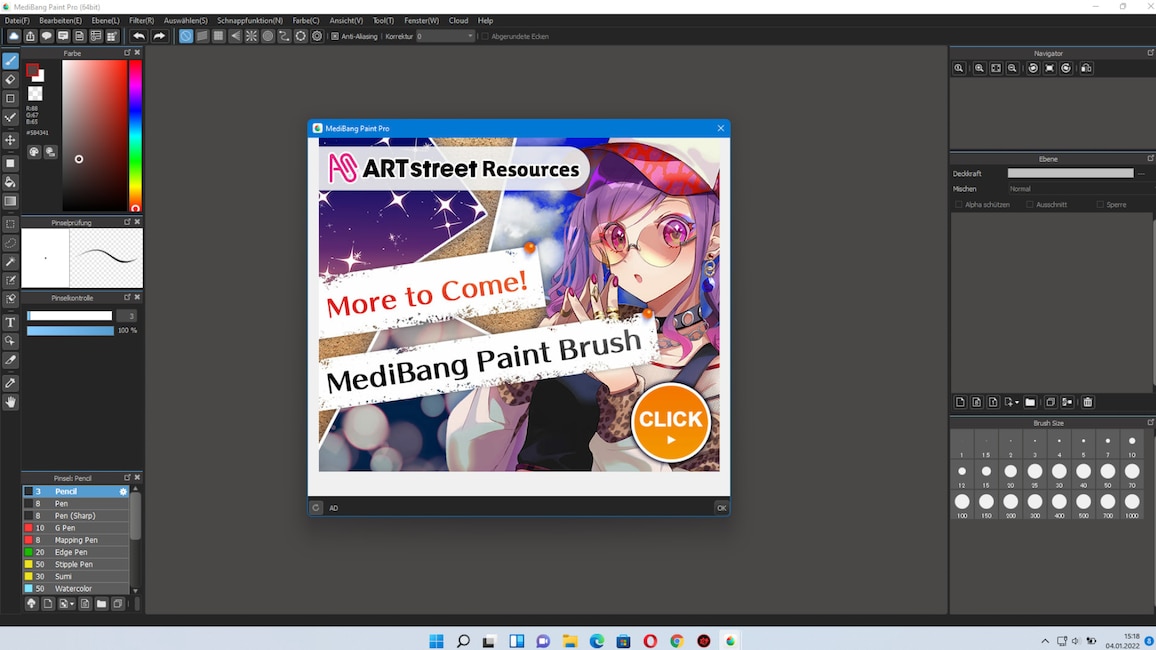Image resolution: width=1156 pixels, height=650 pixels.
Task: Open the Schnappfunktion(N) menu
Action: (250, 21)
